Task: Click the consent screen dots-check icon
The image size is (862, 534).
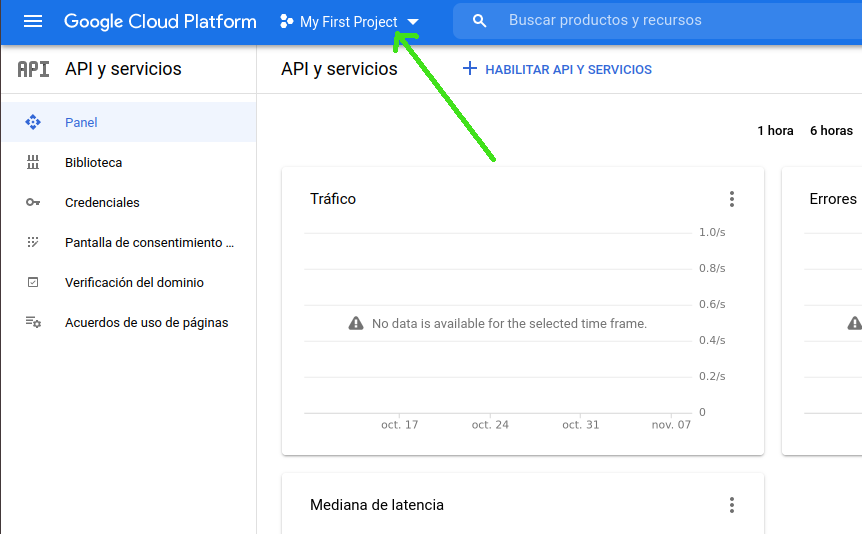Action: (x=33, y=243)
